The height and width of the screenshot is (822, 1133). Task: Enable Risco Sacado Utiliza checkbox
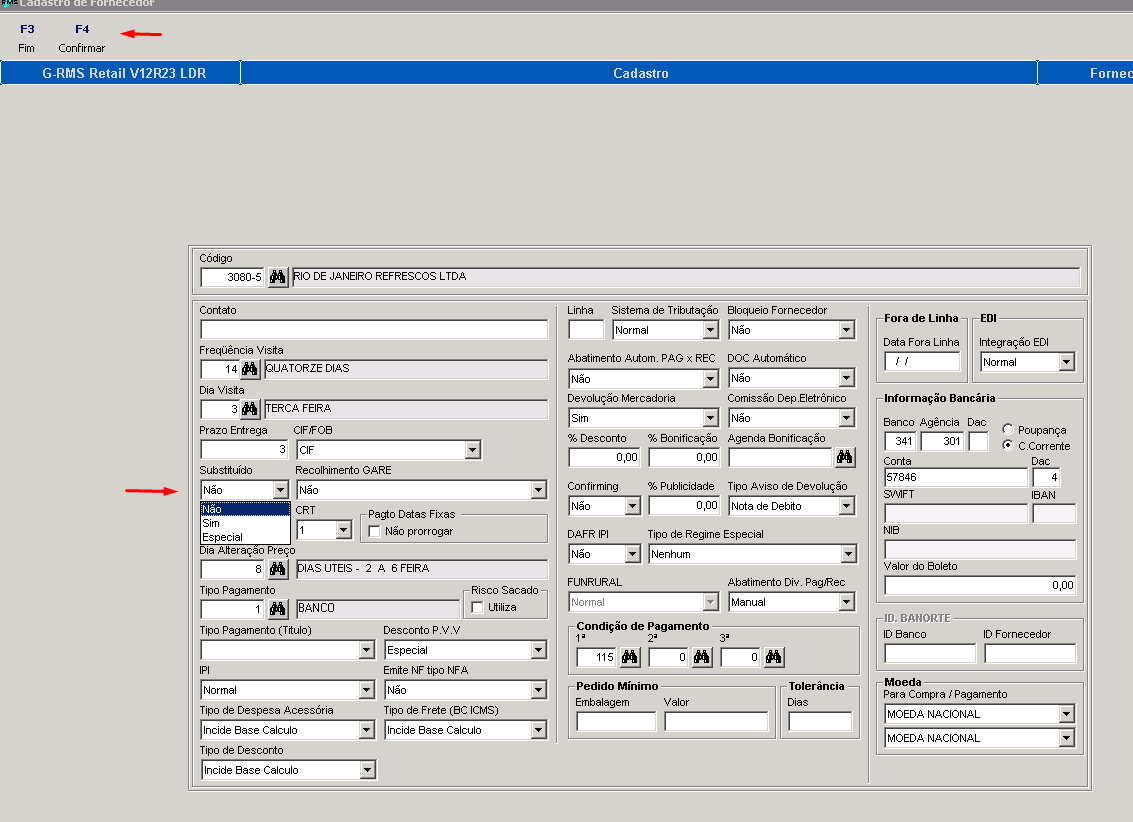pyautogui.click(x=477, y=607)
